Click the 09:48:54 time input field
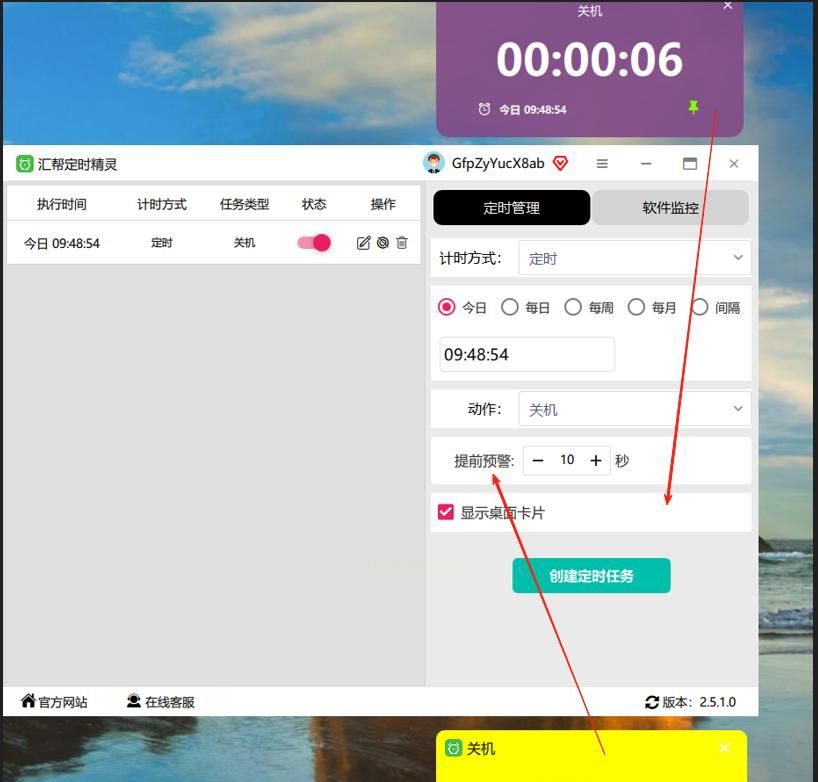The width and height of the screenshot is (818, 782). [526, 353]
